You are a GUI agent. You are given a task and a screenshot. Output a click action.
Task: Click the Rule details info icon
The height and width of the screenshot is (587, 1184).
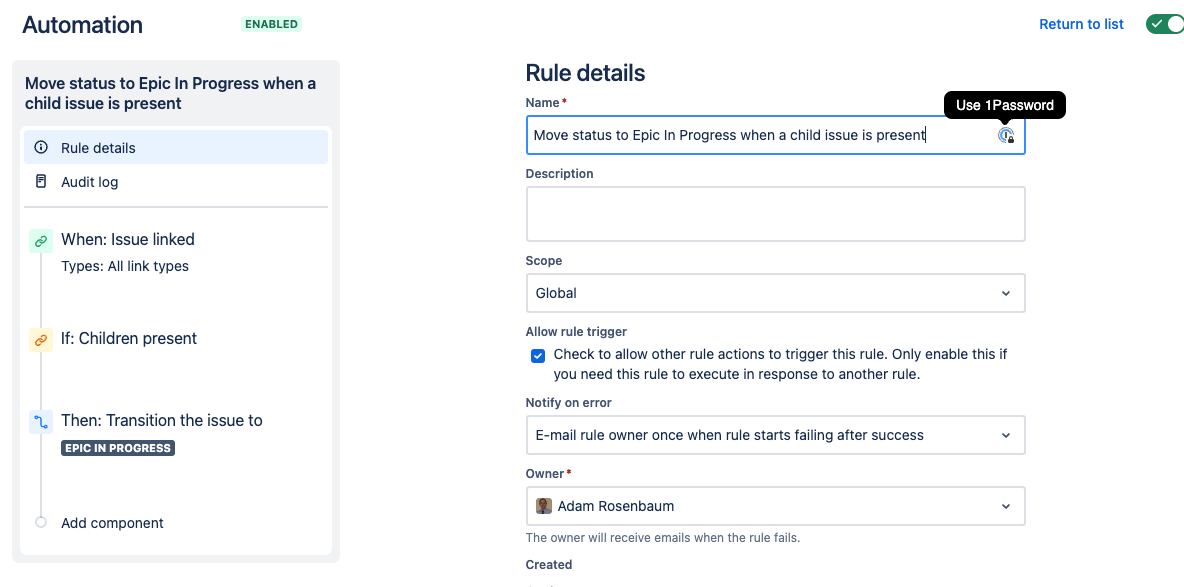(x=42, y=147)
